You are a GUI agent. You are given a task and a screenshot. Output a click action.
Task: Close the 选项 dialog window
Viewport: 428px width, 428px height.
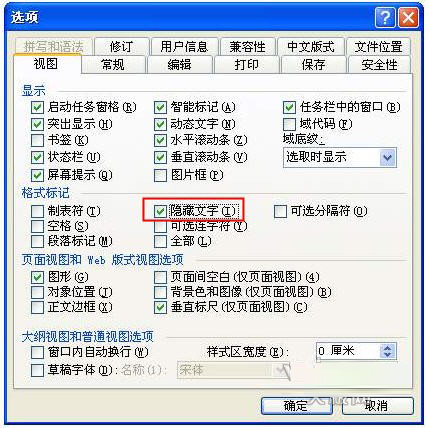pos(409,18)
